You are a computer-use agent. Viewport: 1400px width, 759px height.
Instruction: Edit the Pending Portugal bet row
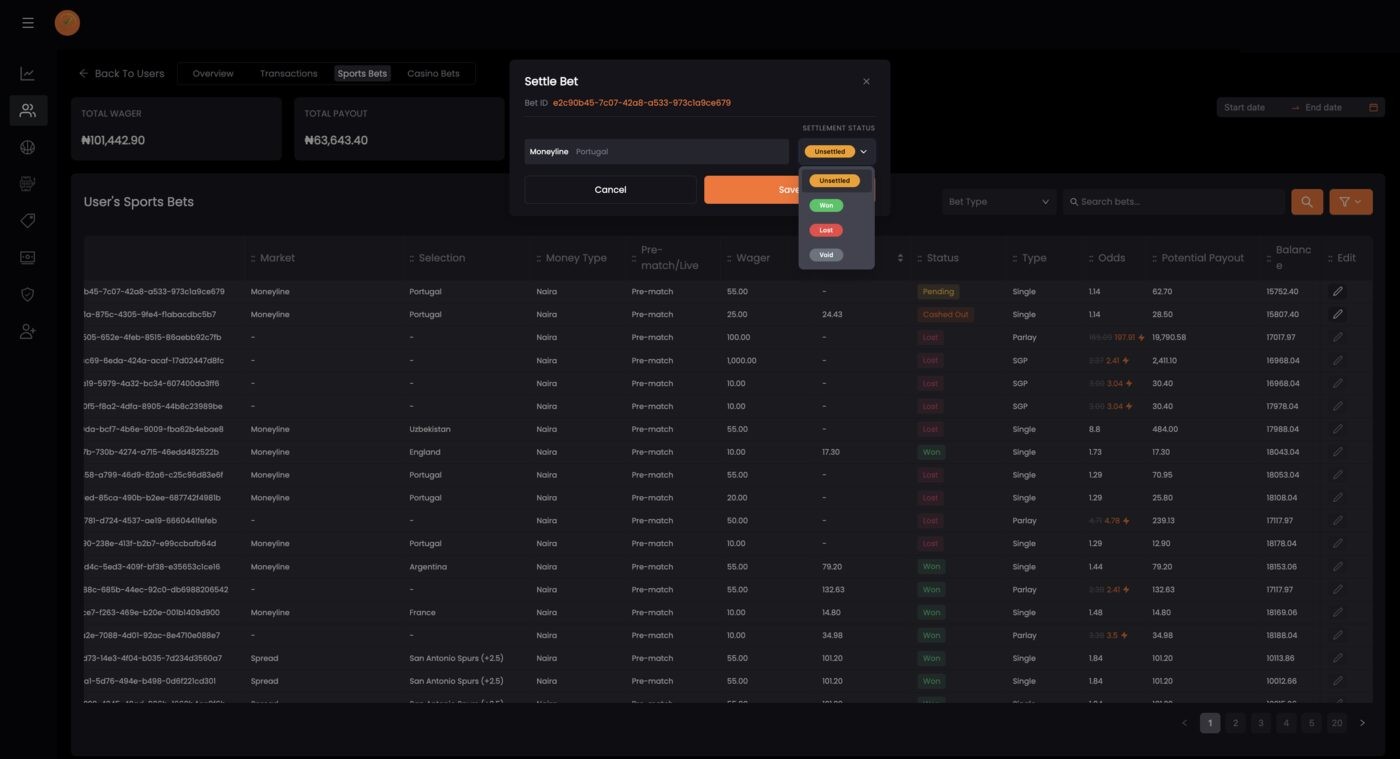(1337, 292)
